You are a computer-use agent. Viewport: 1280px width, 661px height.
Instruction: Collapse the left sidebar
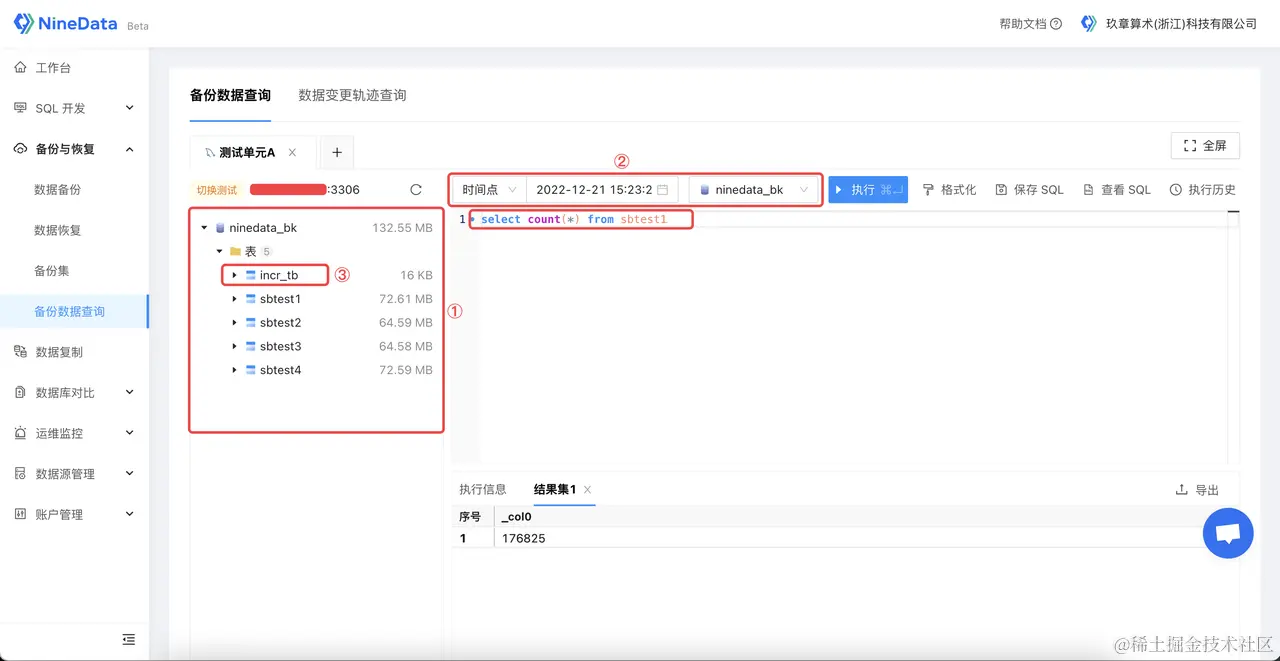pyautogui.click(x=128, y=639)
